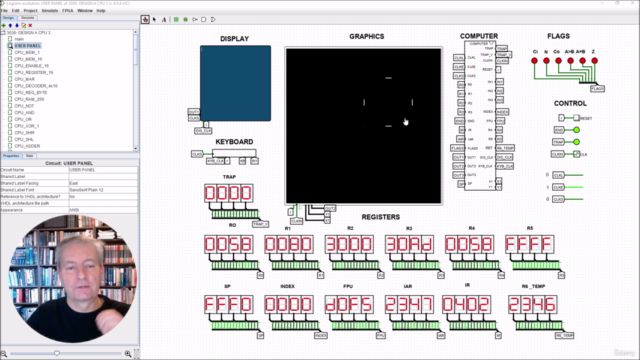The image size is (640, 360).
Task: Poke the RESET button in CONTROL section
Action: pyautogui.click(x=576, y=118)
